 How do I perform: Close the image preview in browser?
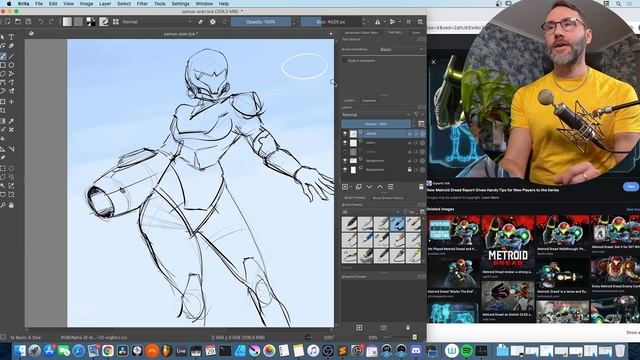click(x=433, y=62)
